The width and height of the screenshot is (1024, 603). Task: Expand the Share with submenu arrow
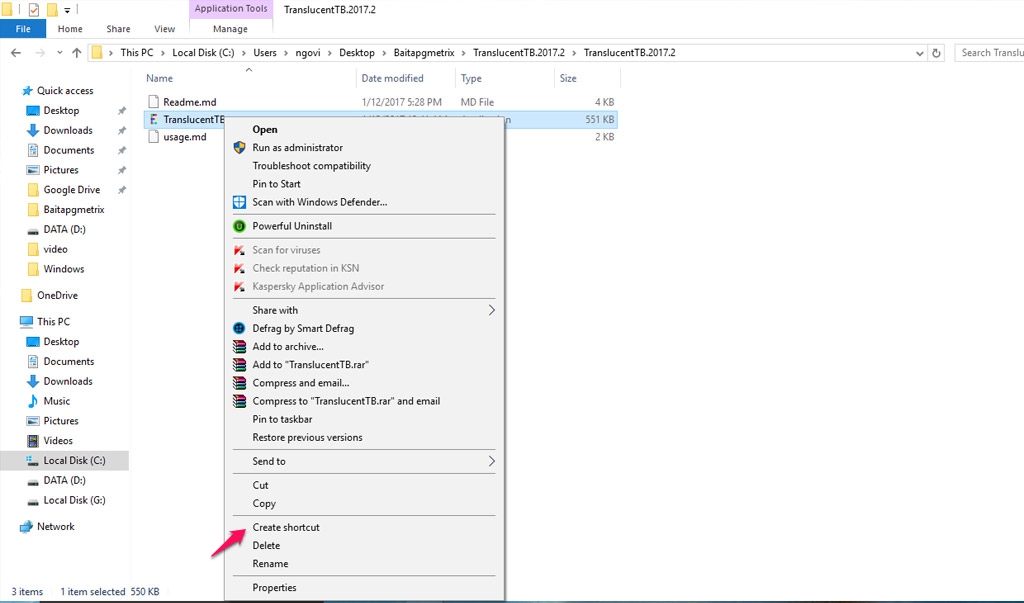pyautogui.click(x=491, y=310)
